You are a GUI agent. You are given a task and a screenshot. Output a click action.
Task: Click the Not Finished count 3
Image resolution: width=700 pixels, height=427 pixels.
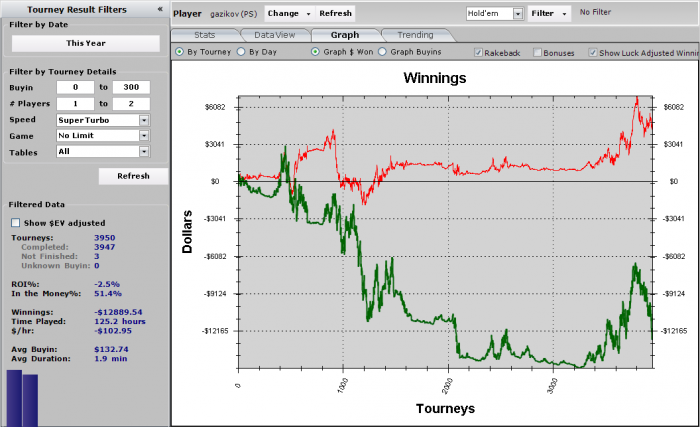coord(96,256)
